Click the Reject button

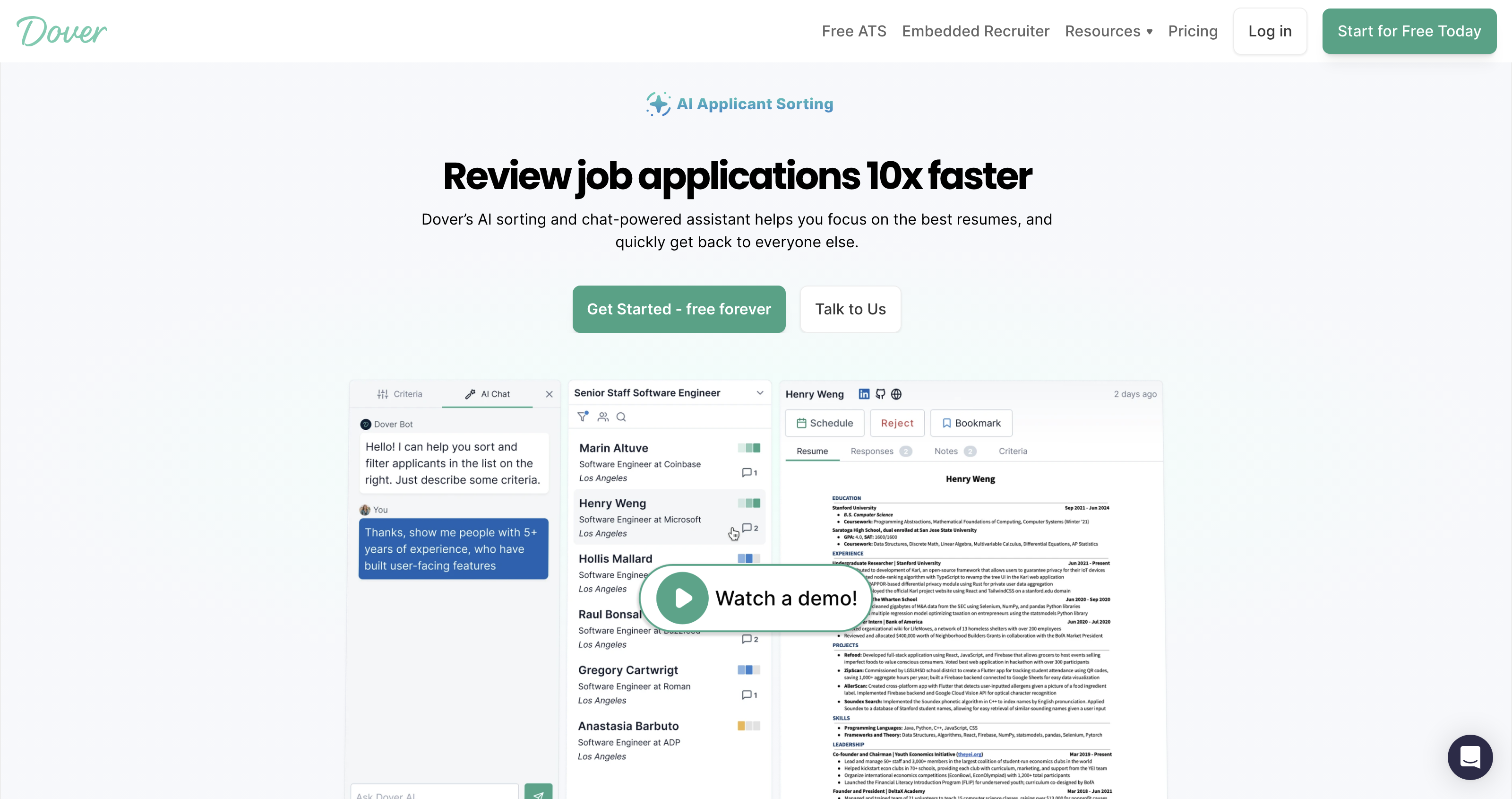[897, 423]
